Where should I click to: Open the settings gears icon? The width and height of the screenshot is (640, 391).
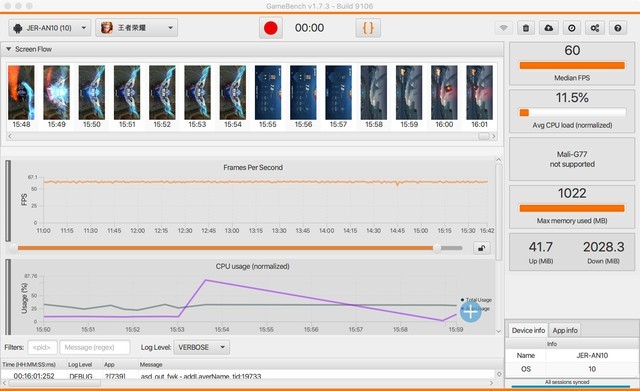(595, 28)
